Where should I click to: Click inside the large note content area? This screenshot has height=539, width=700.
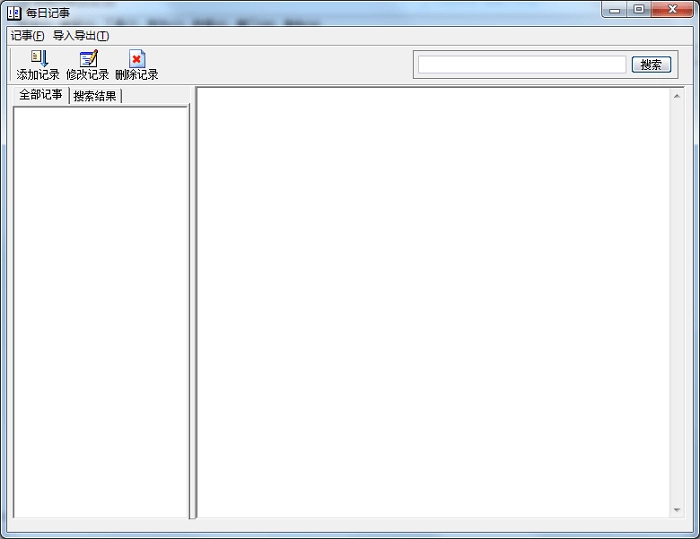432,300
